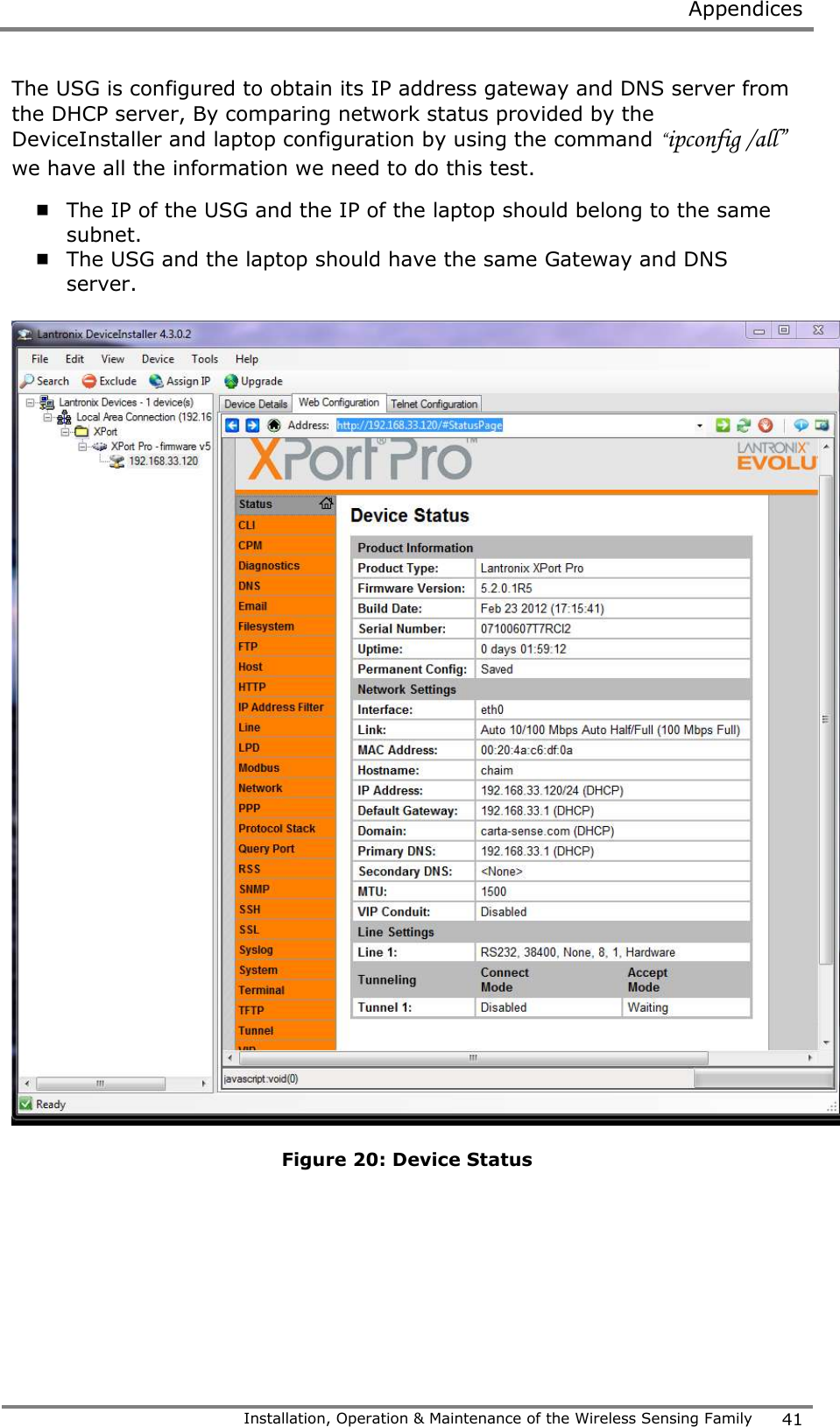This screenshot has height=1427, width=840.
Task: Open the Filesystem page link
Action: (x=266, y=626)
